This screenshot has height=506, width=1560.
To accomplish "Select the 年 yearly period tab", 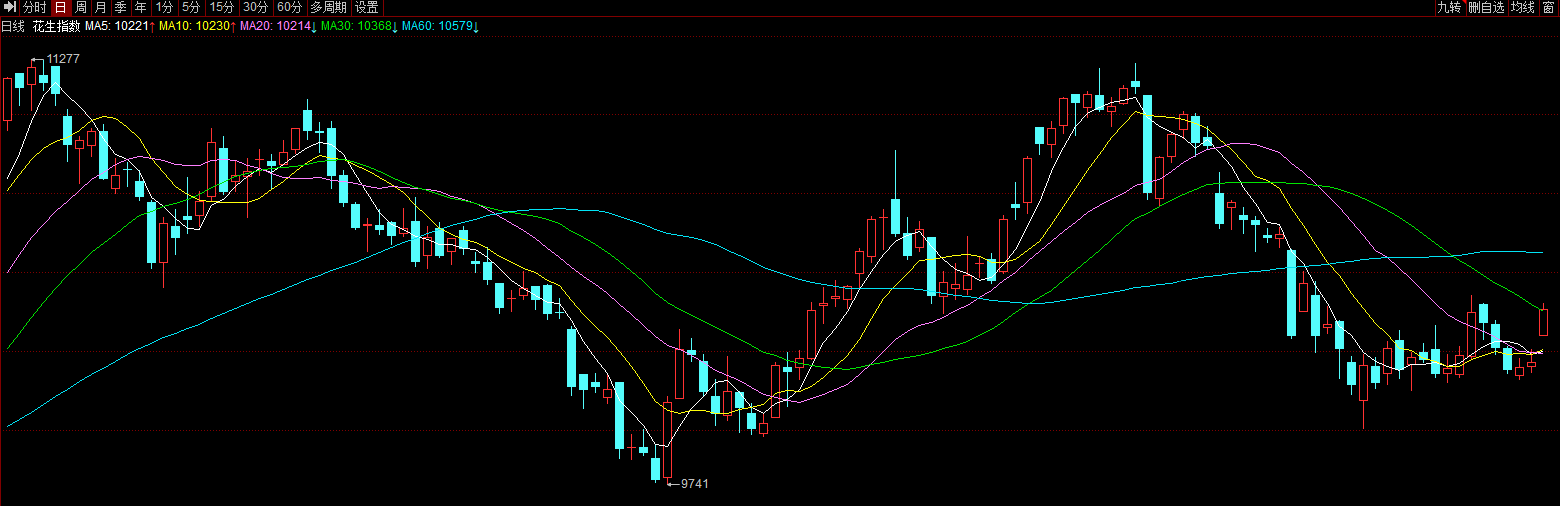I will [141, 7].
